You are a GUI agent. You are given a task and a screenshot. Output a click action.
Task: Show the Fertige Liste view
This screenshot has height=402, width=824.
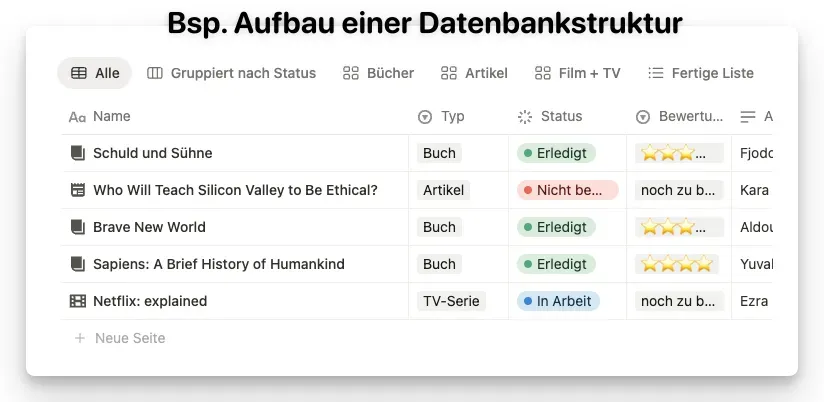click(701, 73)
